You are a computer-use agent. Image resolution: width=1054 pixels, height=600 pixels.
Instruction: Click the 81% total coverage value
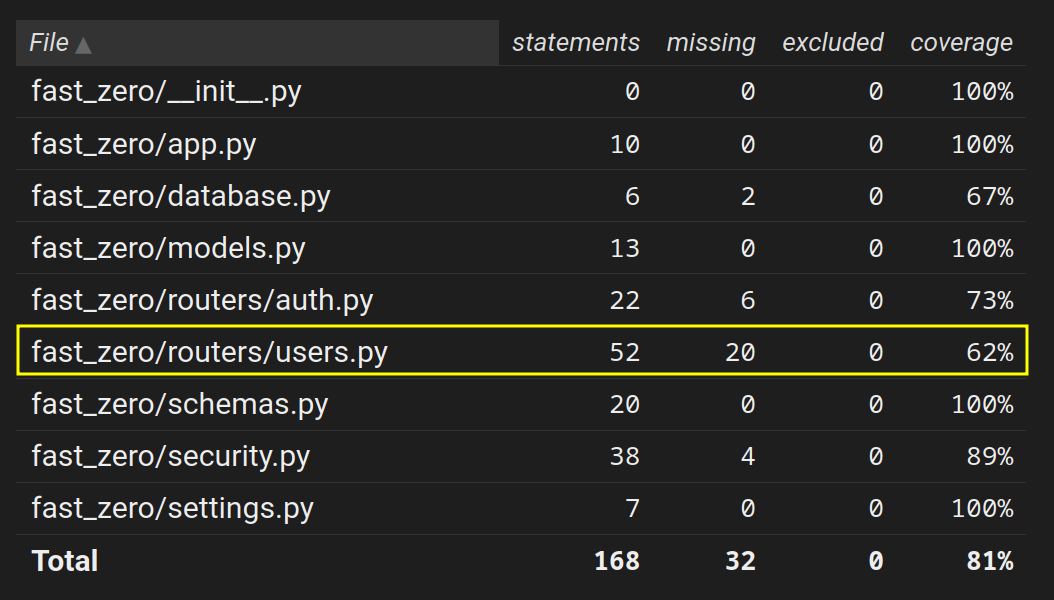(x=988, y=561)
